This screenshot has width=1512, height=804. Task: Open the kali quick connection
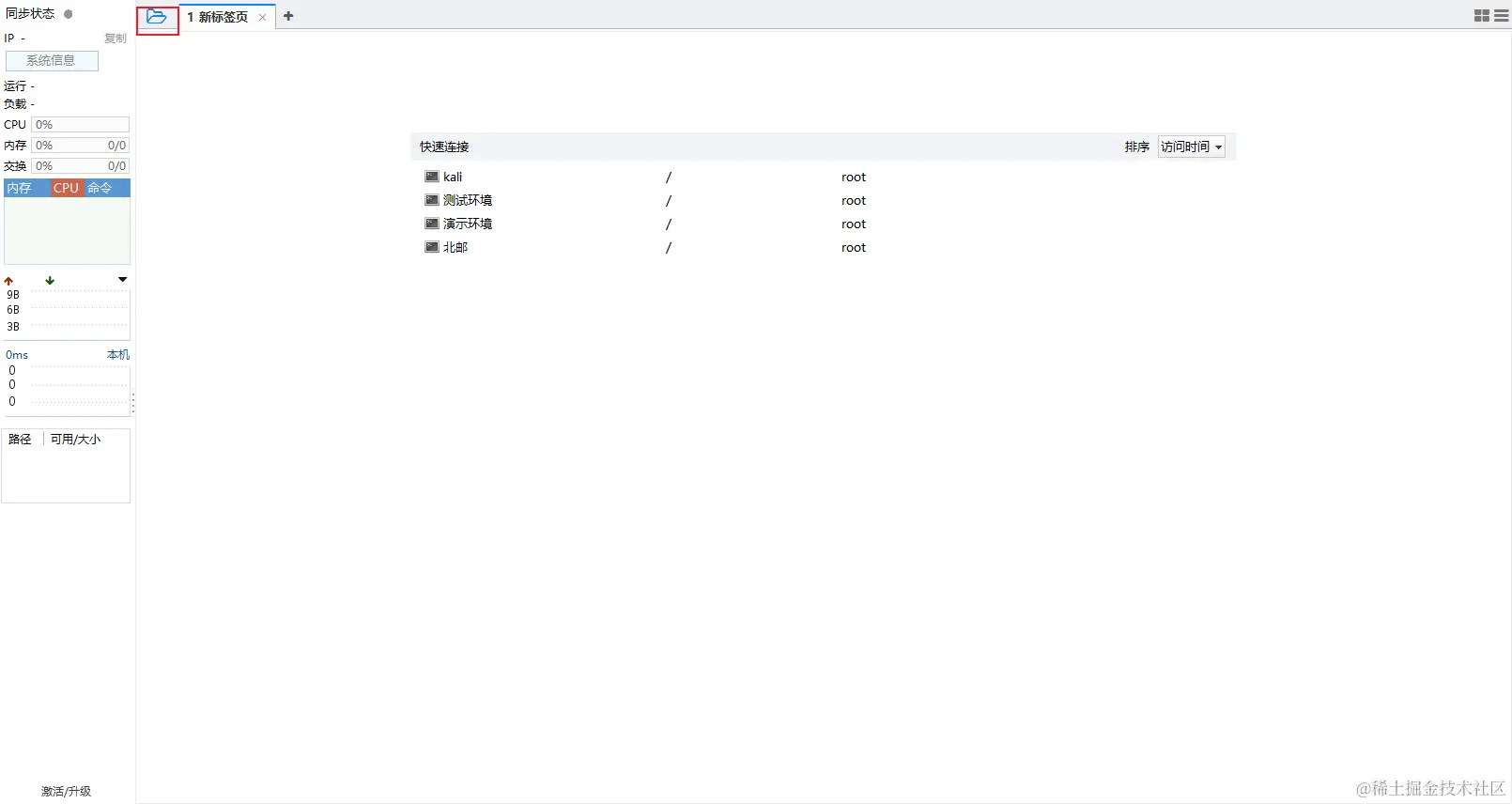(453, 177)
